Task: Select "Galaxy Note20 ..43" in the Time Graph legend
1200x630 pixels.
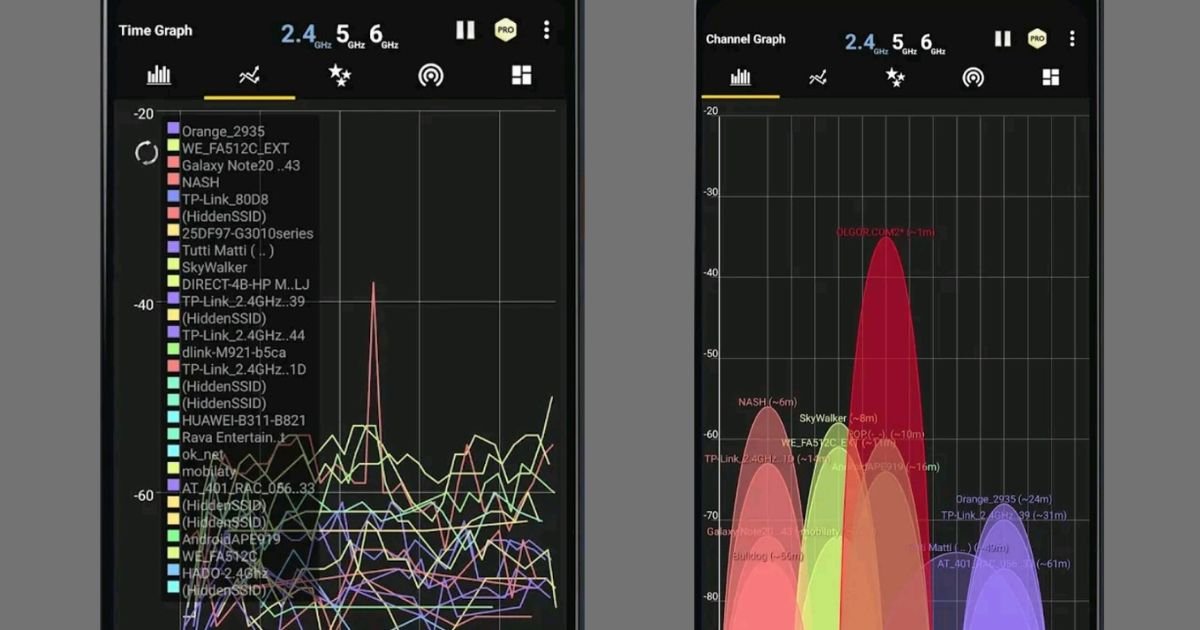Action: (241, 165)
